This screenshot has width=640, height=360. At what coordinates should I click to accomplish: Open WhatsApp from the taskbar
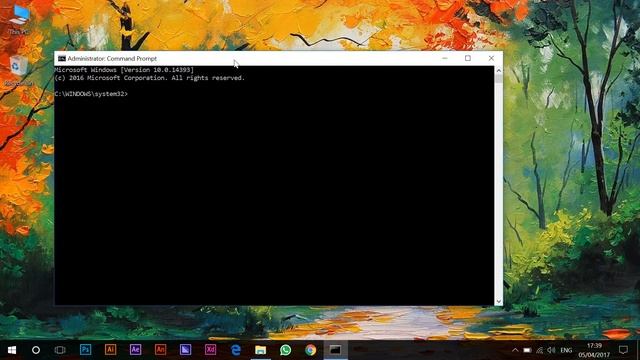285,350
